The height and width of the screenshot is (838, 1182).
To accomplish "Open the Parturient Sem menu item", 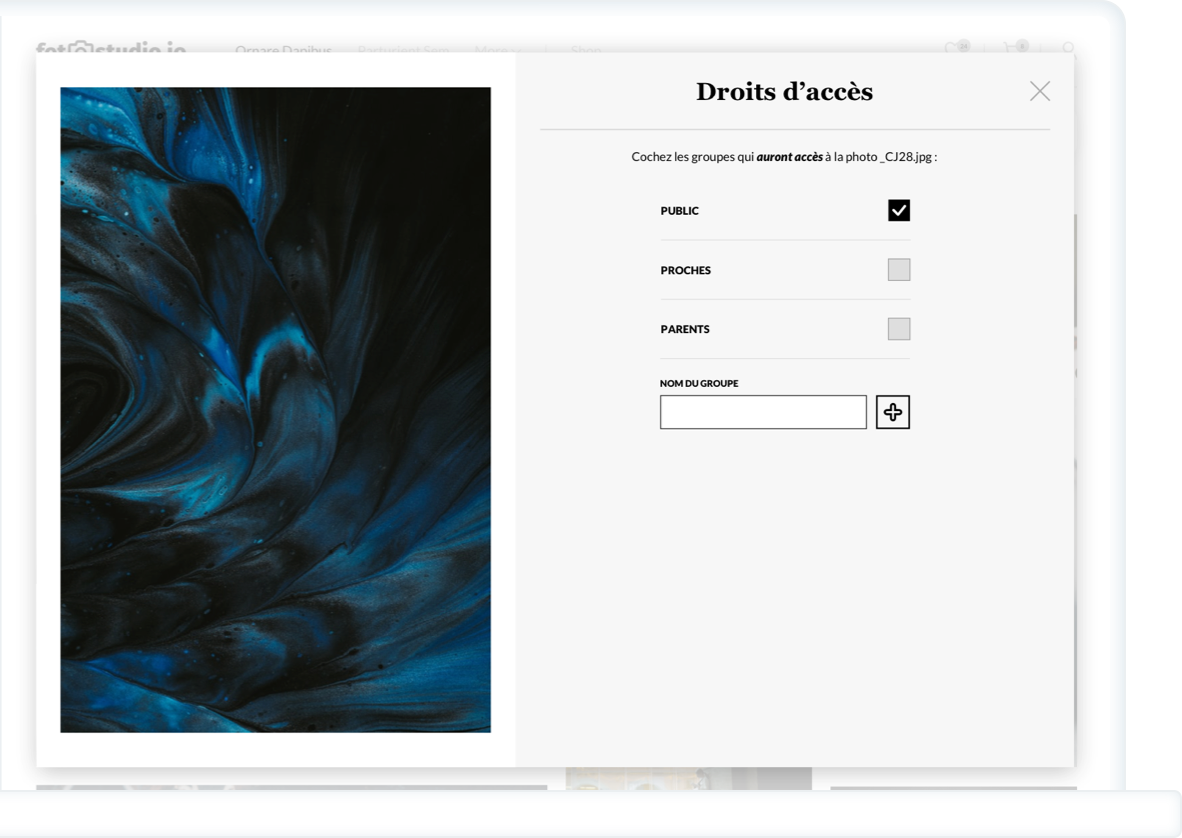I will [404, 50].
